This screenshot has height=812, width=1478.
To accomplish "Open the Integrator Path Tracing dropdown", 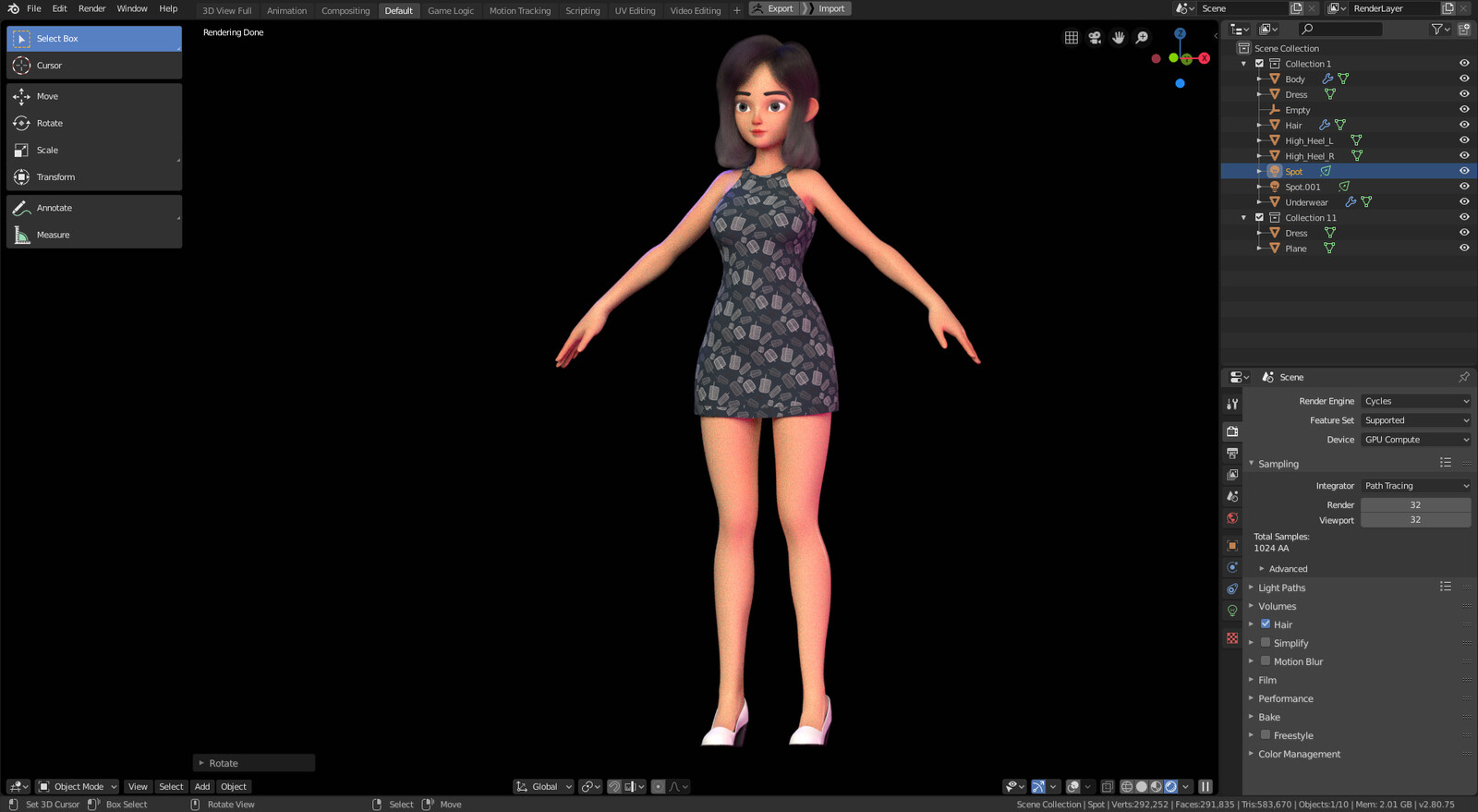I will click(x=1416, y=486).
